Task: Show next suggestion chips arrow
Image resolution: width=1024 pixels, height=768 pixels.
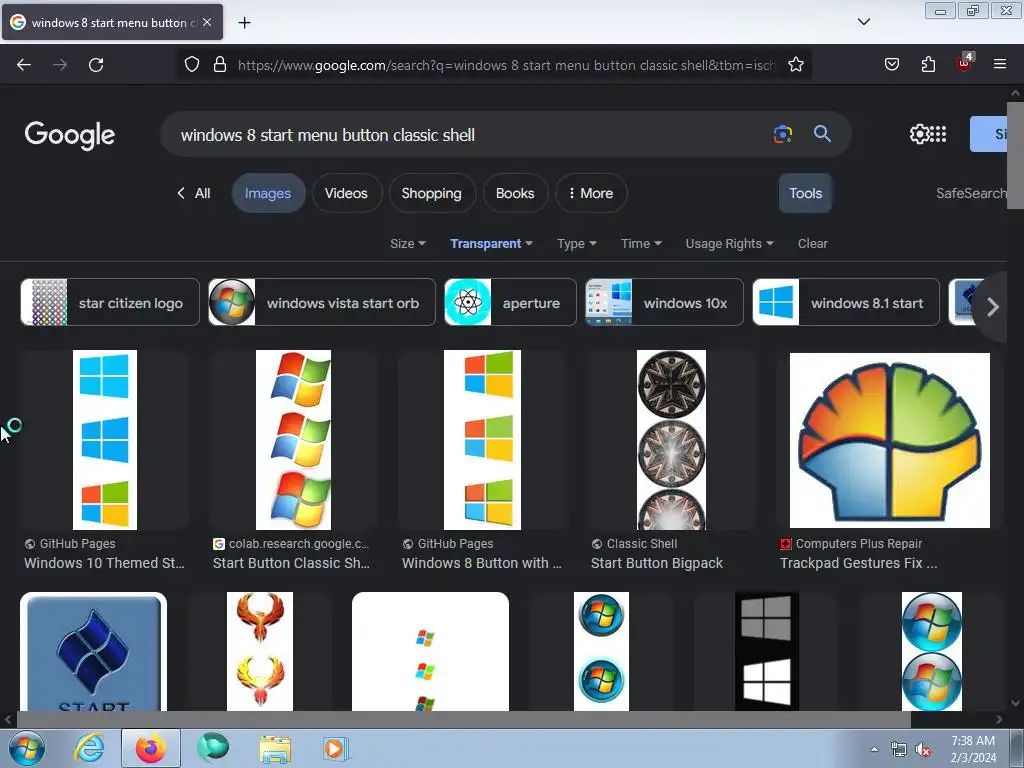Action: tap(993, 306)
